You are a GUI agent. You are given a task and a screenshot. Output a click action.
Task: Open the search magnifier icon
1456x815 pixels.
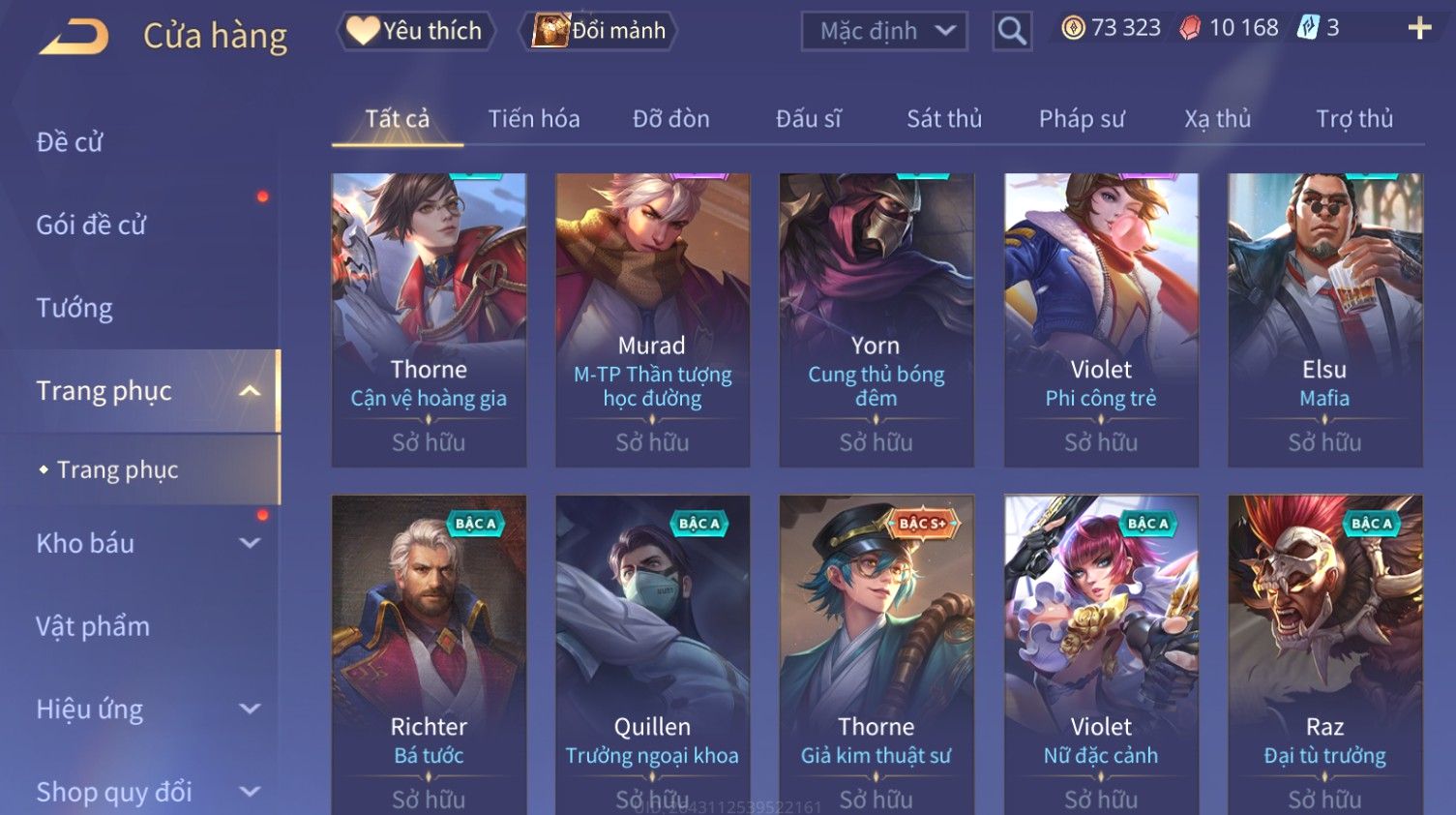coord(1012,31)
